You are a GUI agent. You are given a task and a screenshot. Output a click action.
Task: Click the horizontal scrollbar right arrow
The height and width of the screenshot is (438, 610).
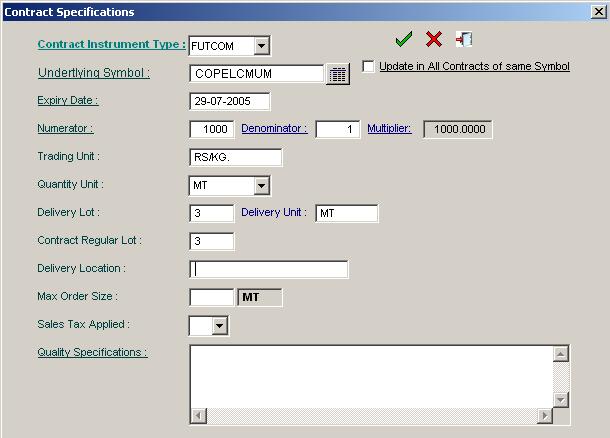click(x=545, y=416)
